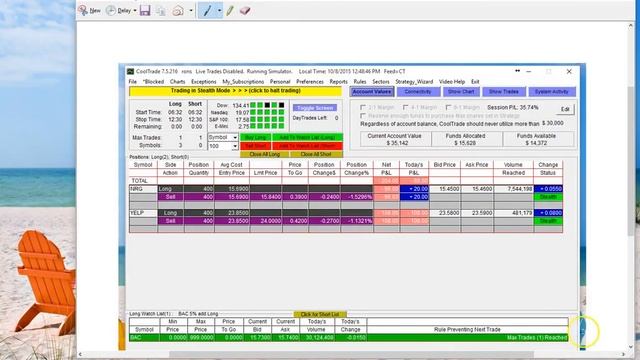Screen dimensions: 640x360
Task: Click the Close All Long button
Action: (264, 154)
